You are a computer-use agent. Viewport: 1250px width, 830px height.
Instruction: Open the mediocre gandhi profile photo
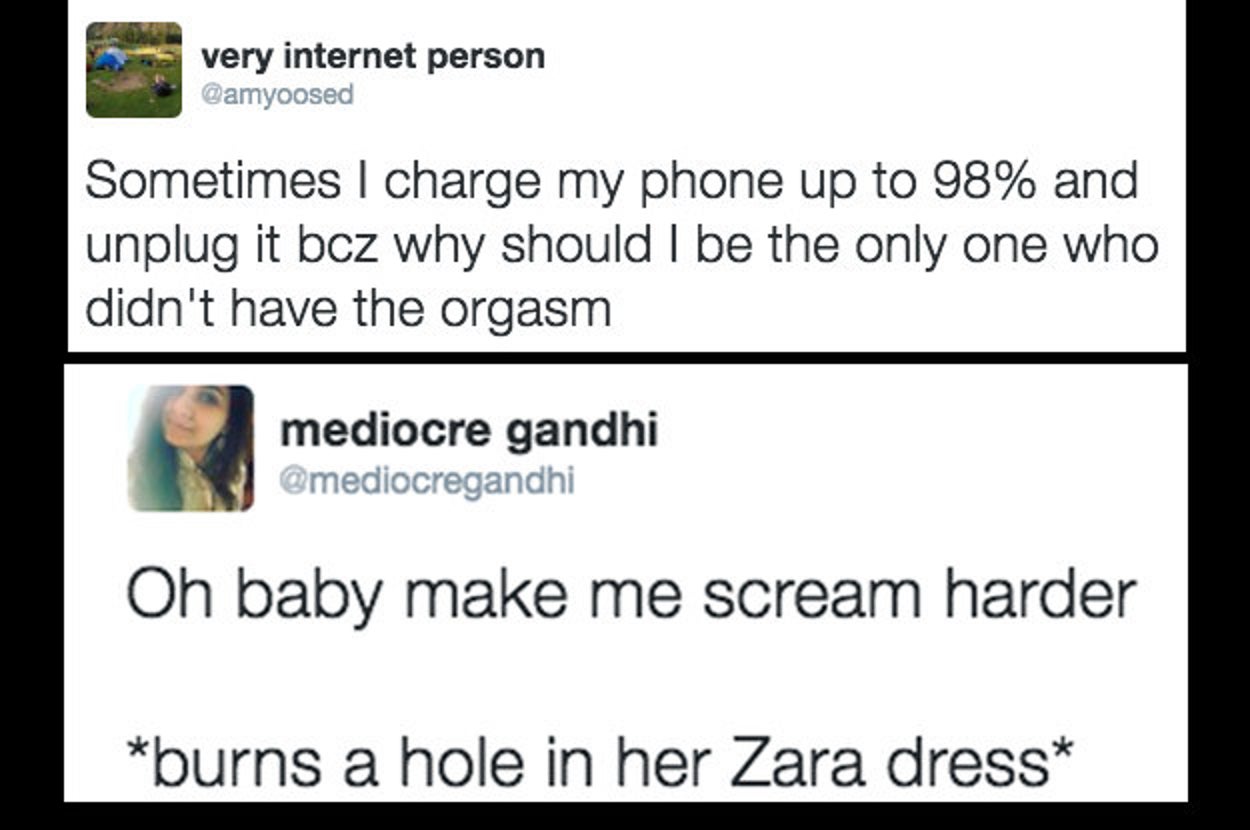pyautogui.click(x=191, y=448)
